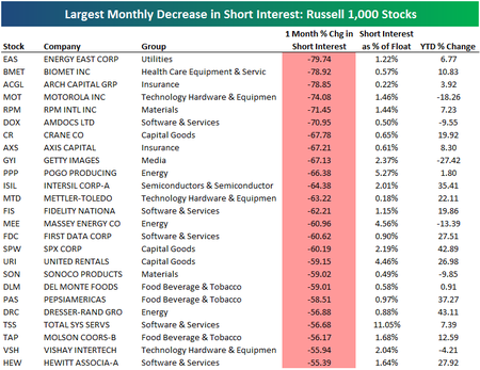Click the -55.39 value in pink column
480x370 pixels.
[319, 363]
